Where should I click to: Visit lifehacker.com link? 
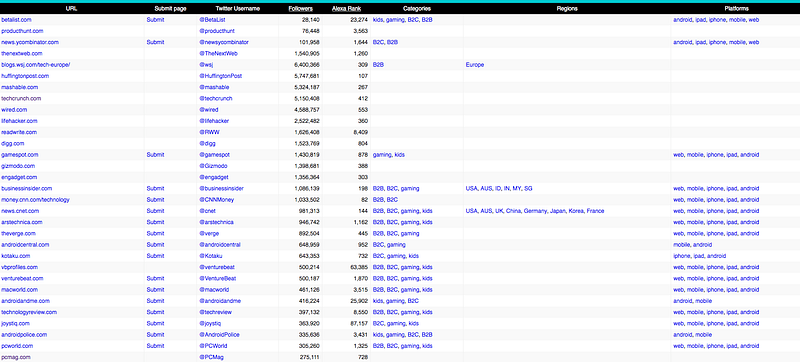pos(19,121)
